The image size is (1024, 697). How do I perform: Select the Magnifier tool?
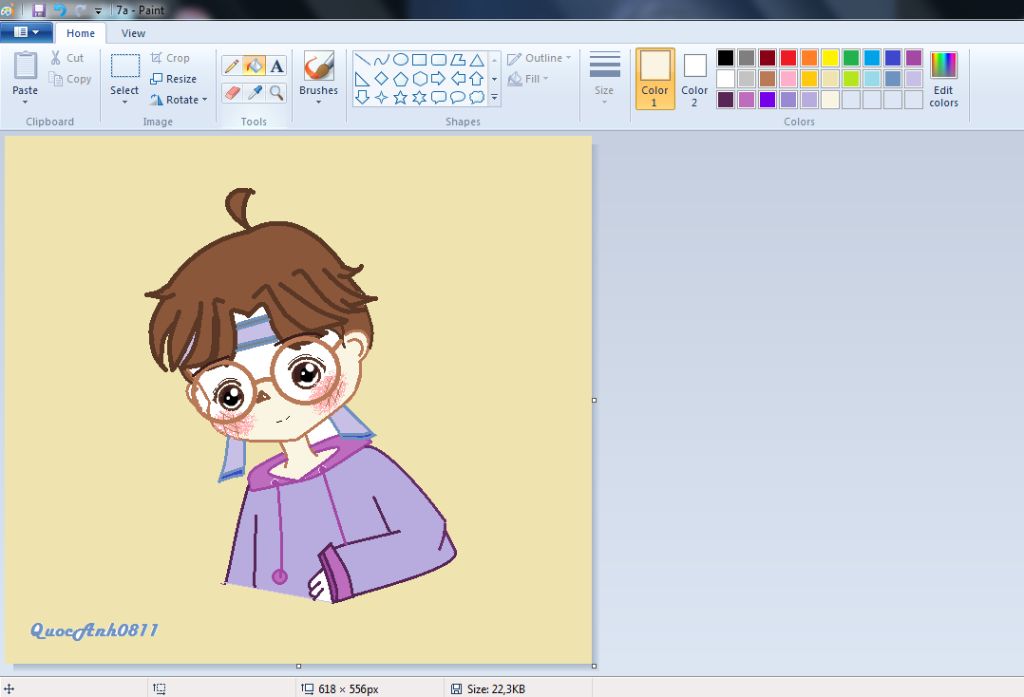click(276, 93)
